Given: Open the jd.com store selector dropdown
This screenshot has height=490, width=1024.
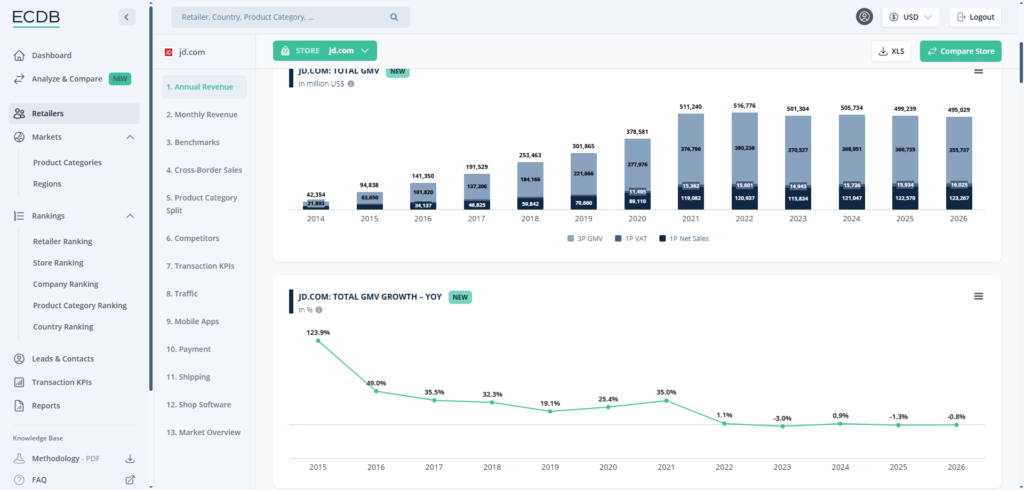Looking at the screenshot, I should (325, 51).
